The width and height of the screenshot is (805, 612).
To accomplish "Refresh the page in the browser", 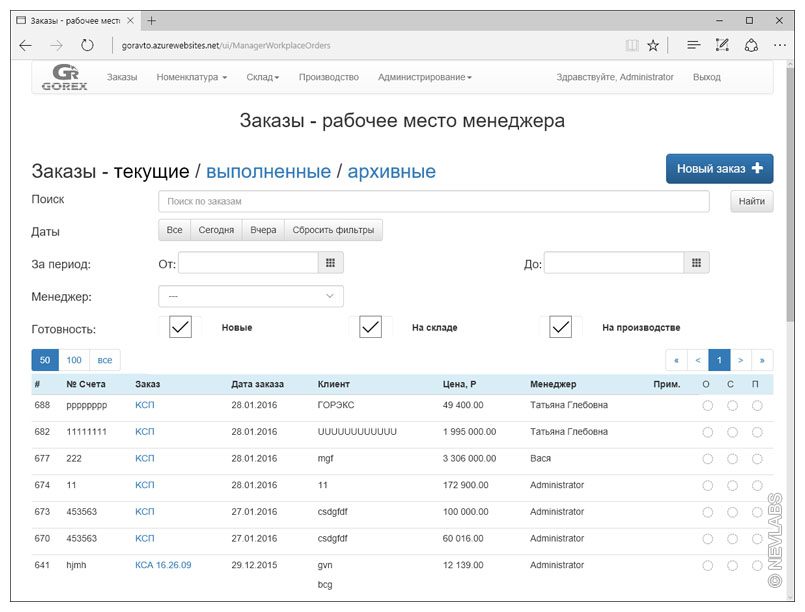I will click(87, 45).
